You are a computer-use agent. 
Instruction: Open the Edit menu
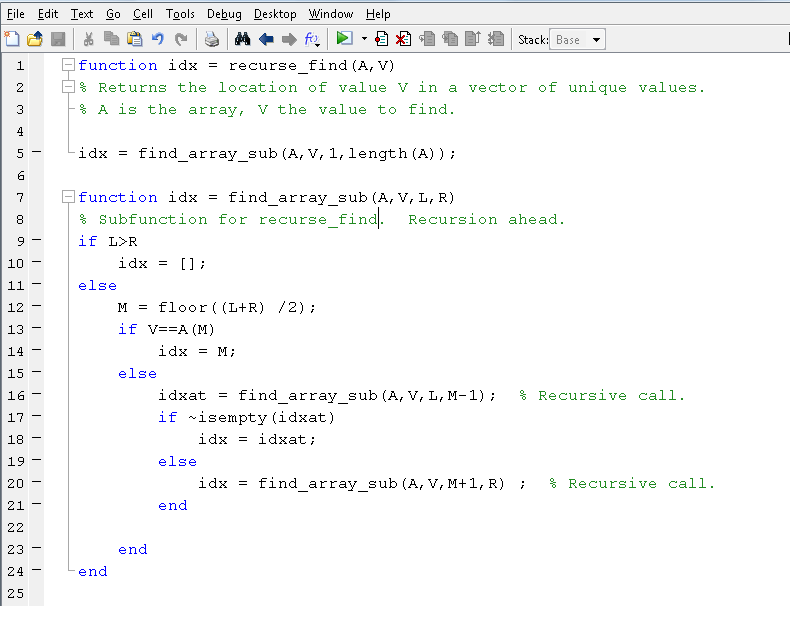pyautogui.click(x=48, y=14)
